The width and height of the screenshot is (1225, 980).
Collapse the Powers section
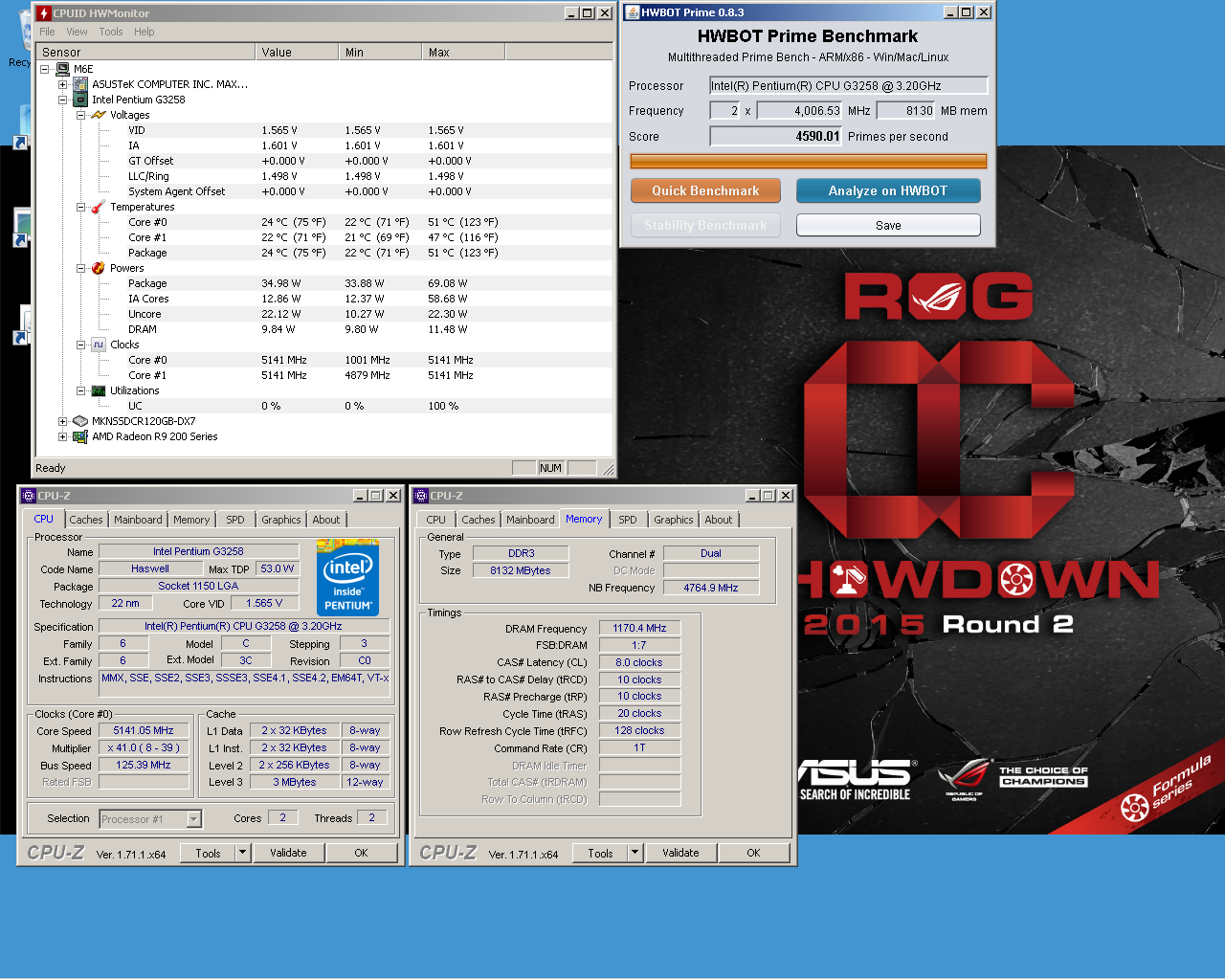click(81, 268)
